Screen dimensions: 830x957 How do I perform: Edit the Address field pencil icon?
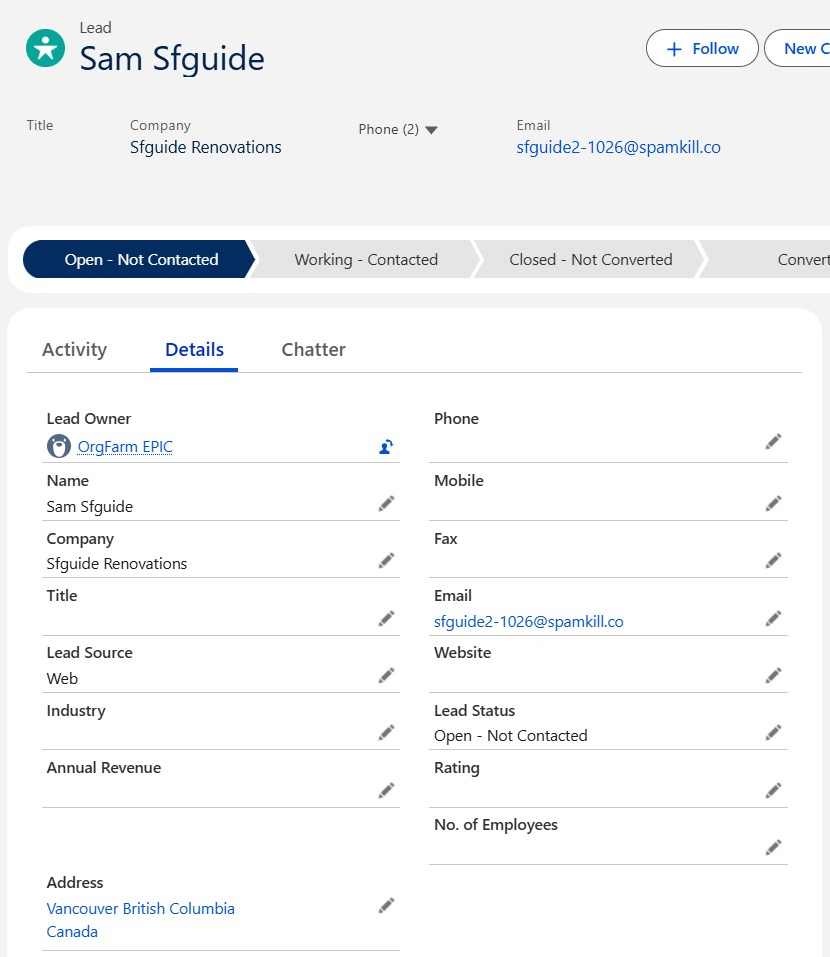click(386, 905)
